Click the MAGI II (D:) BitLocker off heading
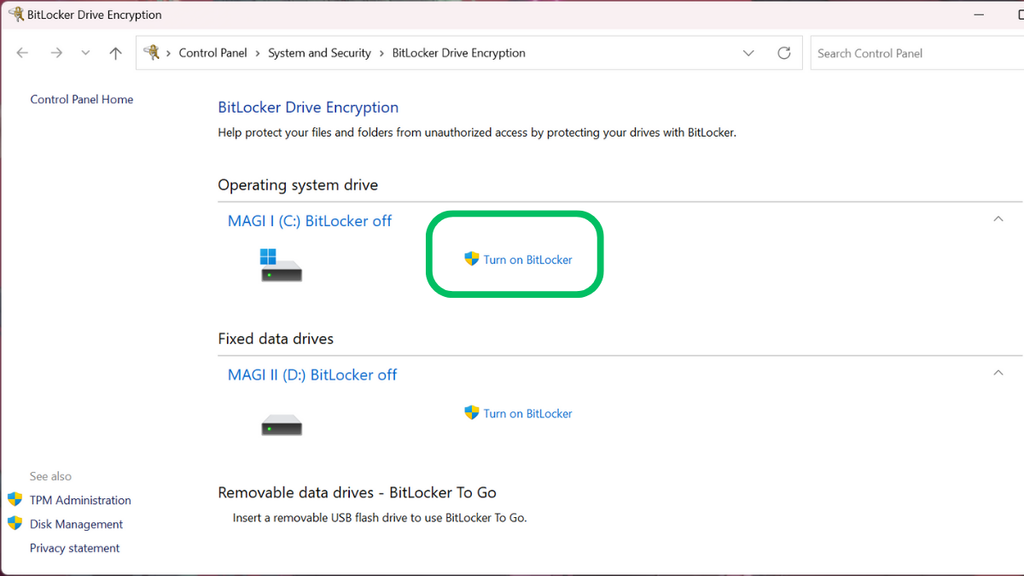The height and width of the screenshot is (576, 1024). click(312, 375)
